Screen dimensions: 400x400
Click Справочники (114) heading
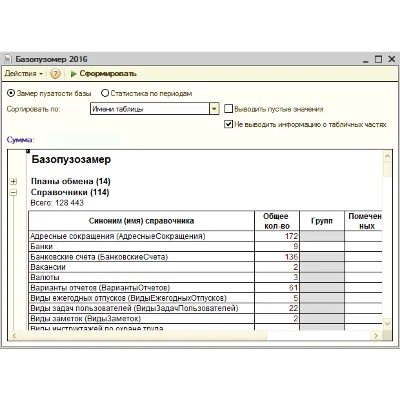point(70,192)
